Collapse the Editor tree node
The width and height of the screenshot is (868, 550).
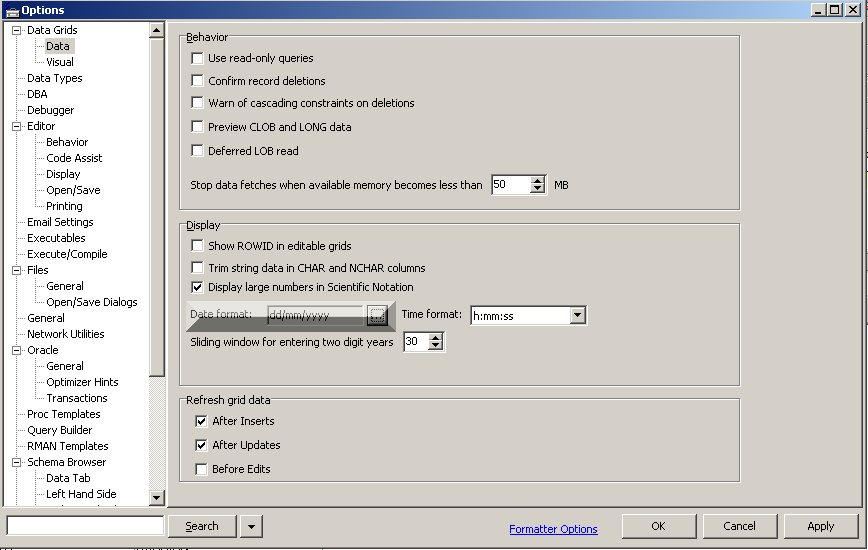17,126
